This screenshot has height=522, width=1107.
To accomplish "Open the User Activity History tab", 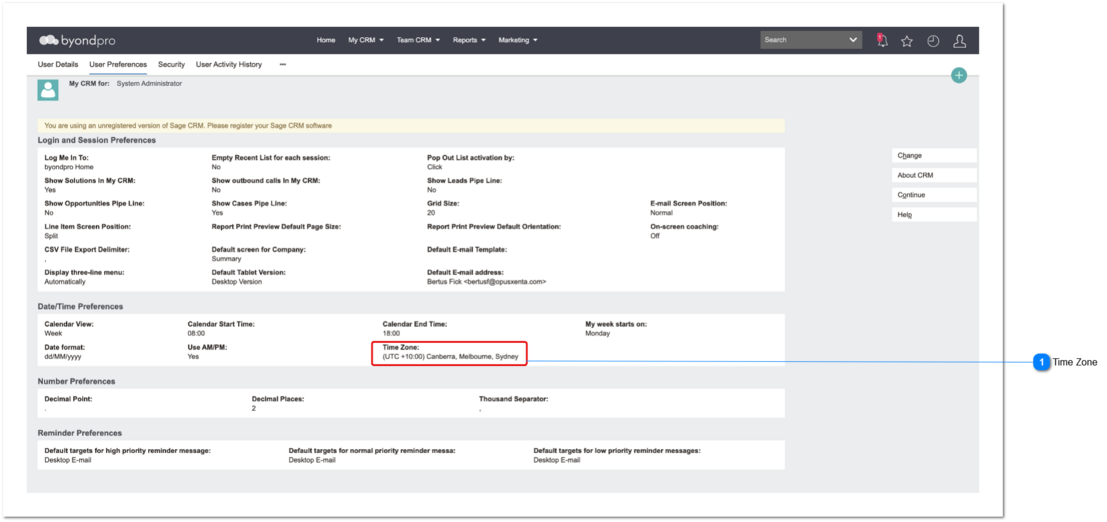I will 229,64.
